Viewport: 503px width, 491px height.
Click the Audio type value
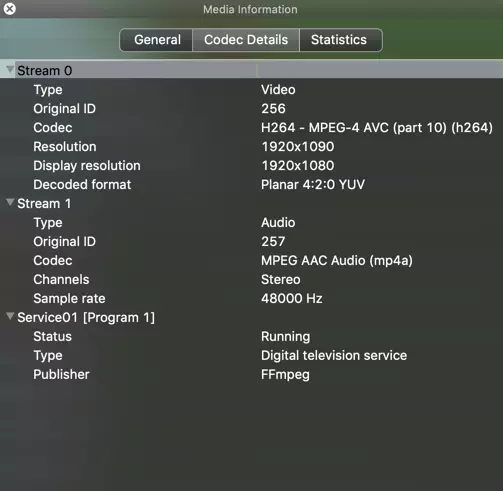click(x=278, y=223)
